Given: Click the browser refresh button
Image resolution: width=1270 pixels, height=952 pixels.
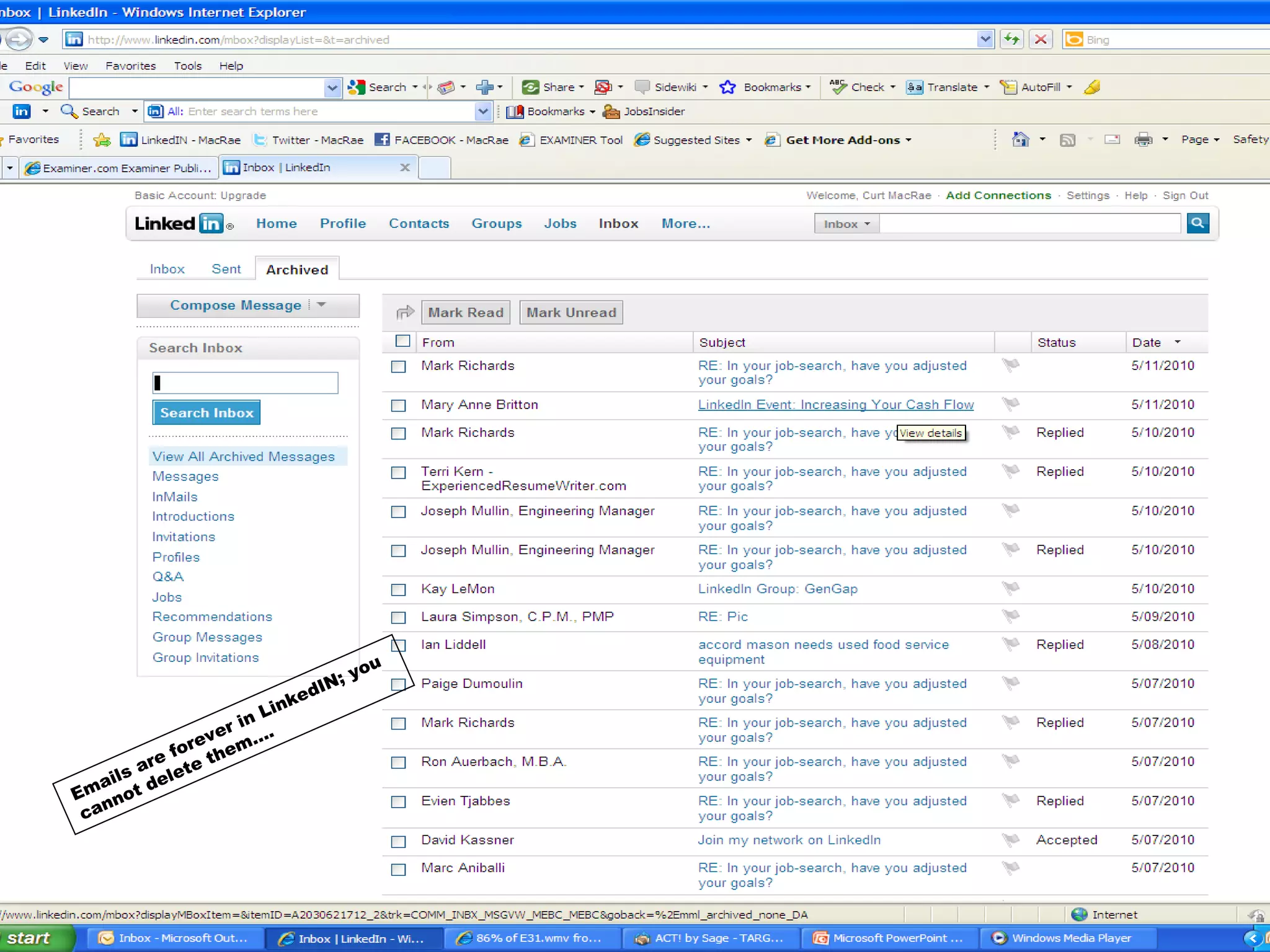Looking at the screenshot, I should point(1011,40).
